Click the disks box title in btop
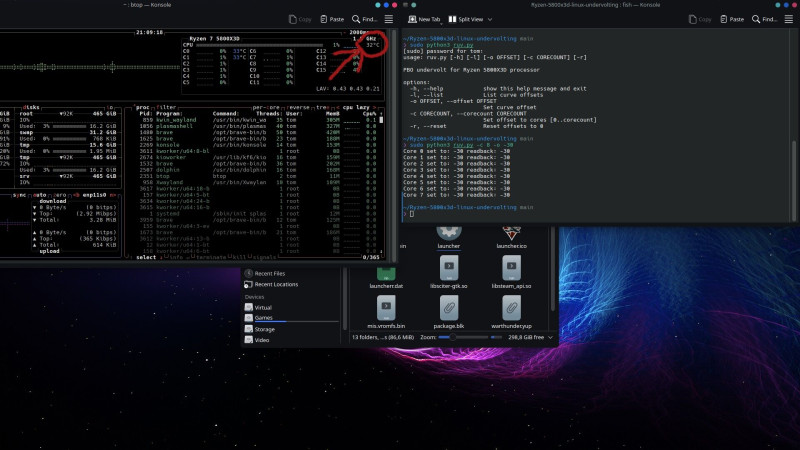Image resolution: width=800 pixels, height=450 pixels. 31,108
